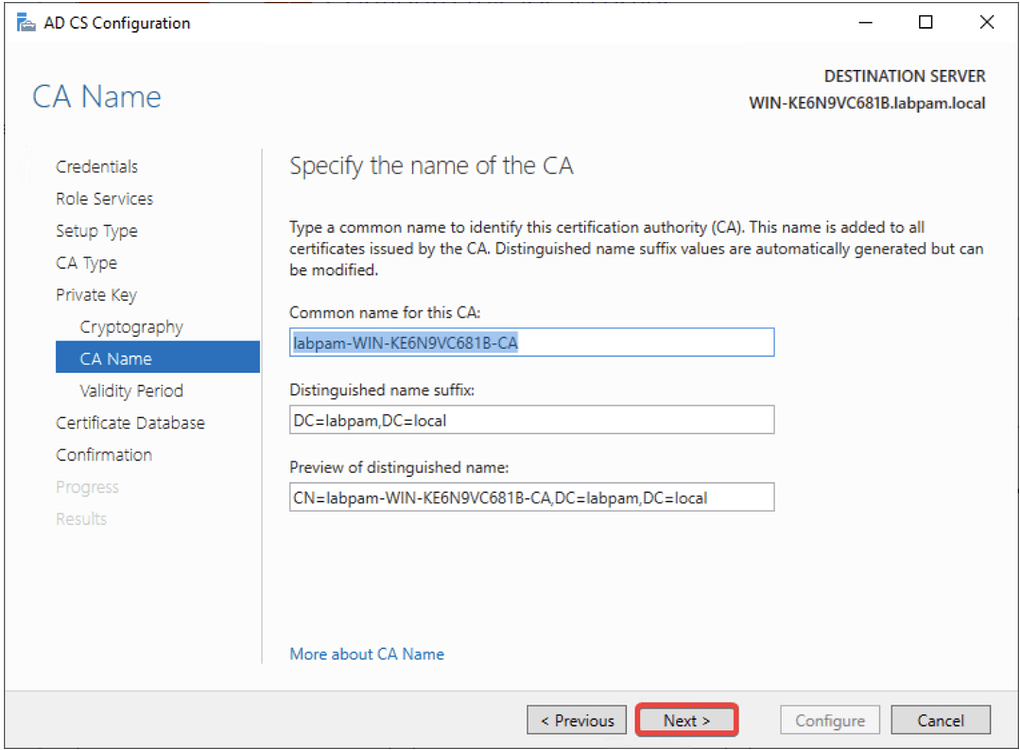Image resolution: width=1020 pixels, height=750 pixels.
Task: Edit the Distinguished name suffix field
Action: (x=531, y=419)
